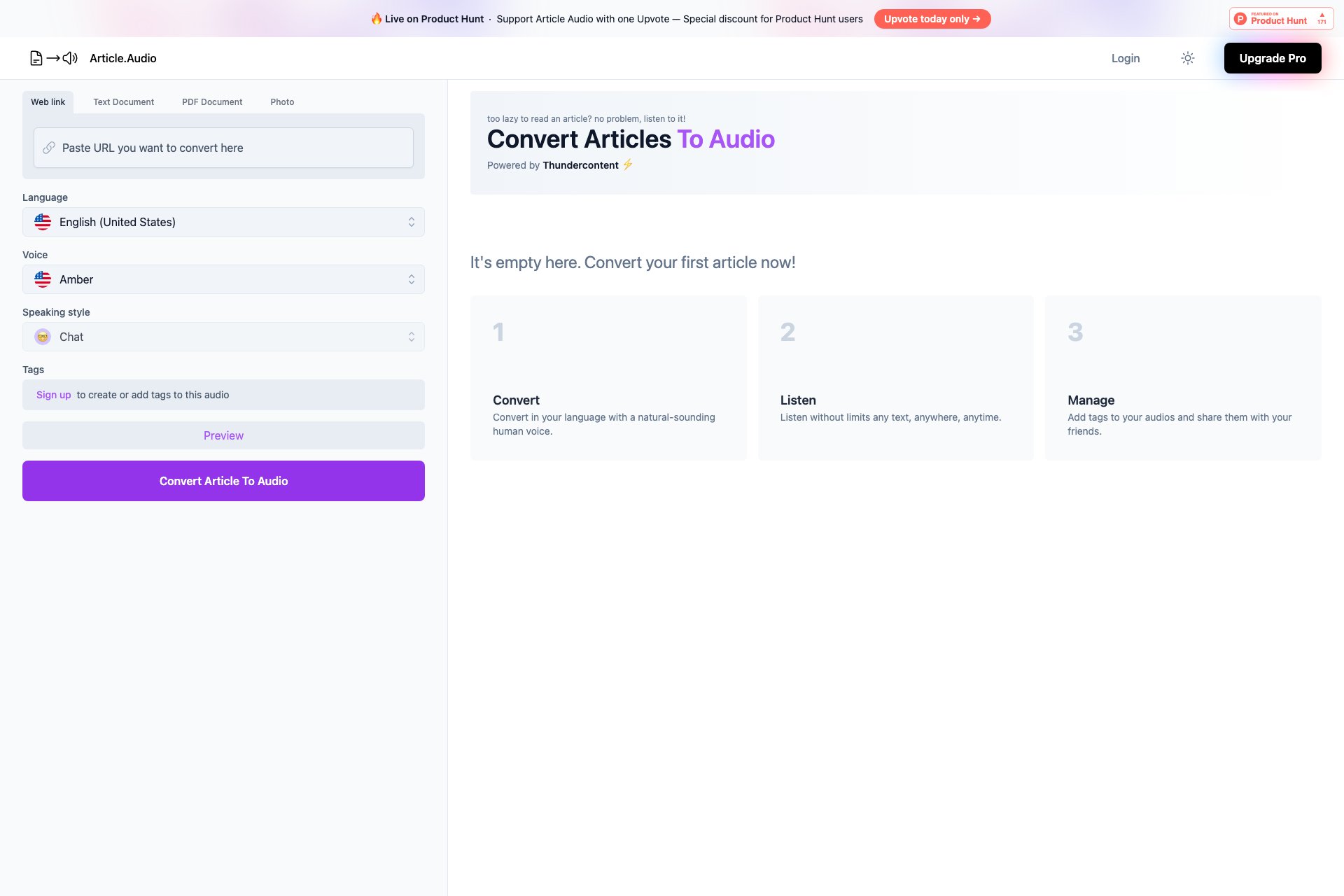Click the Upvote today only button
This screenshot has height=896, width=1344.
tap(932, 19)
